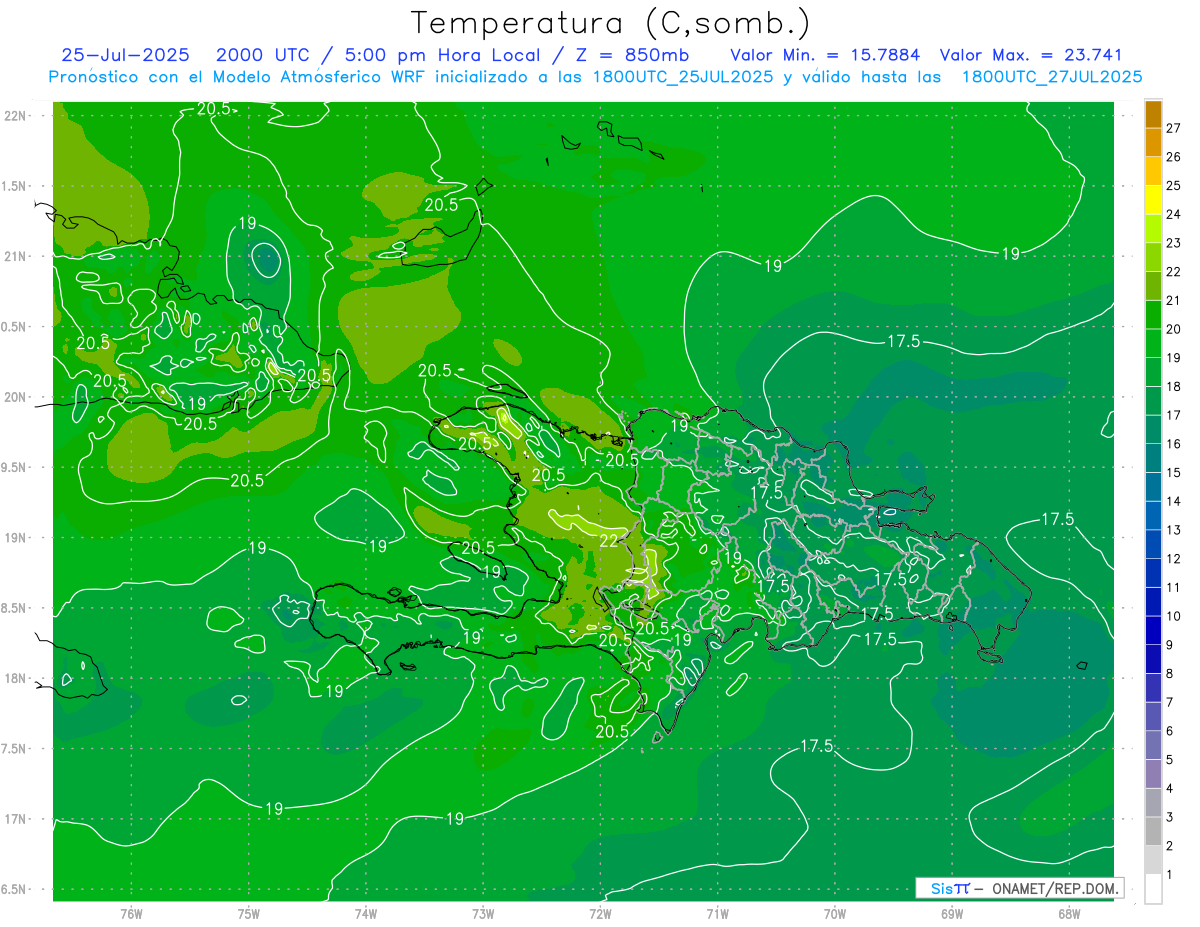The height and width of the screenshot is (927, 1200).
Task: Click color scale label "13"
Action: [1174, 530]
